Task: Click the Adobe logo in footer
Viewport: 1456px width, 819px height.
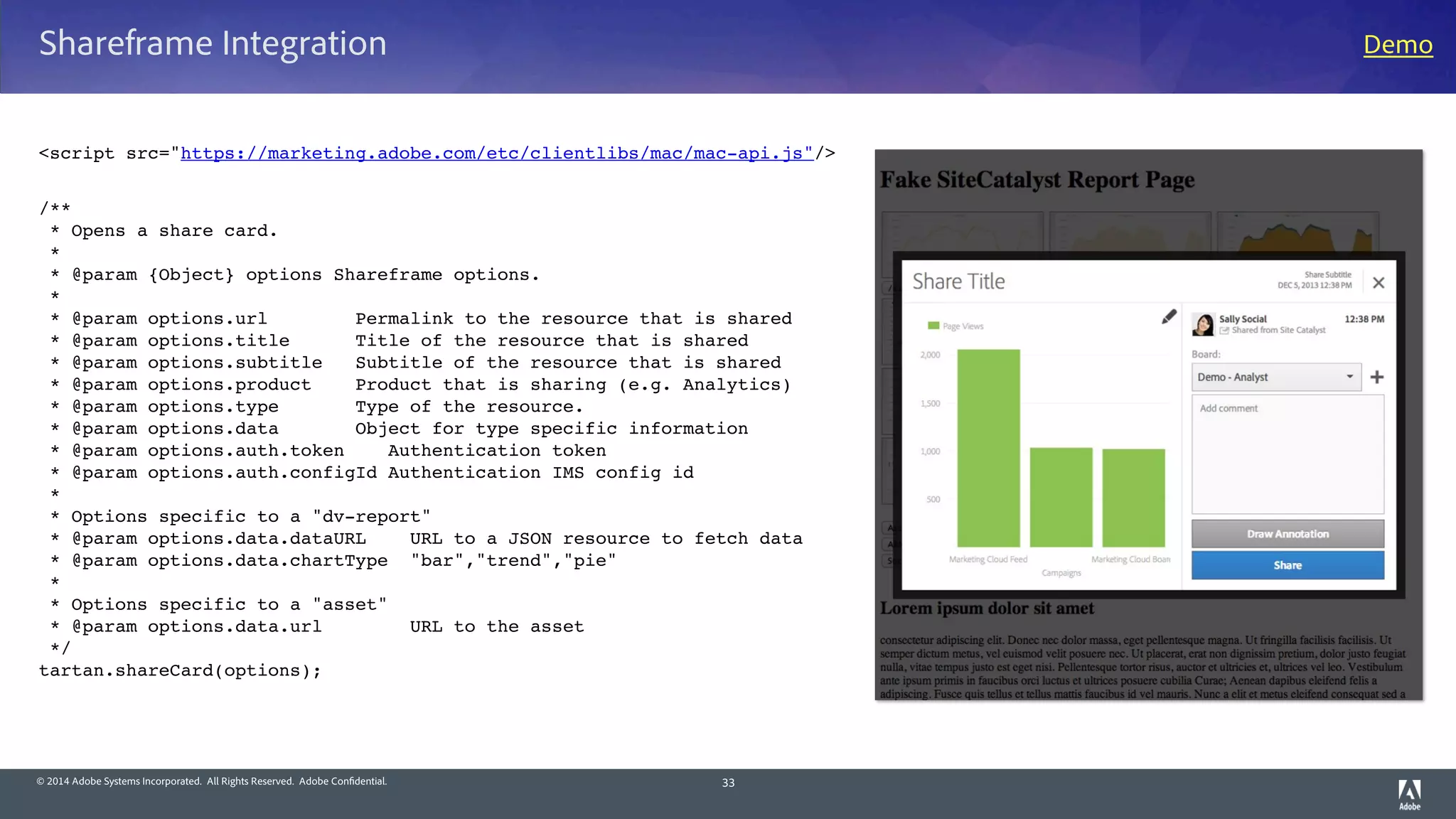Action: (x=1409, y=794)
